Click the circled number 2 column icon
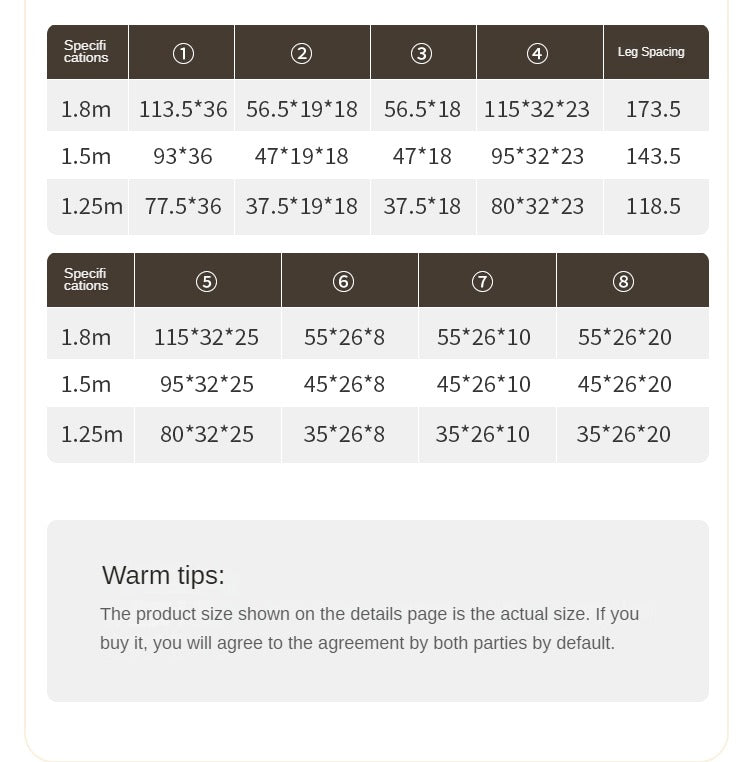The width and height of the screenshot is (750, 762). (302, 54)
